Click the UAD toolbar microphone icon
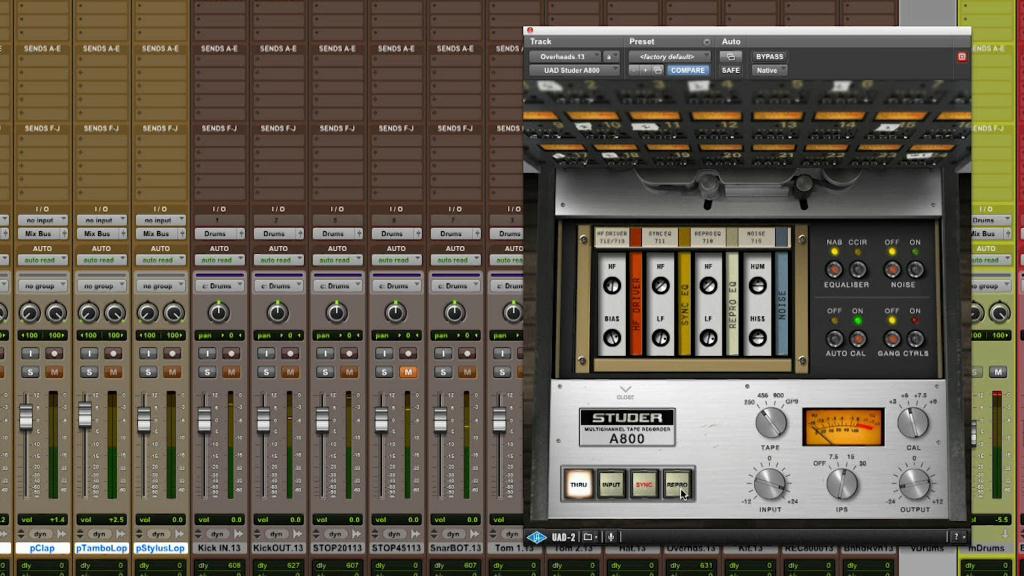The image size is (1024, 576). pos(611,537)
